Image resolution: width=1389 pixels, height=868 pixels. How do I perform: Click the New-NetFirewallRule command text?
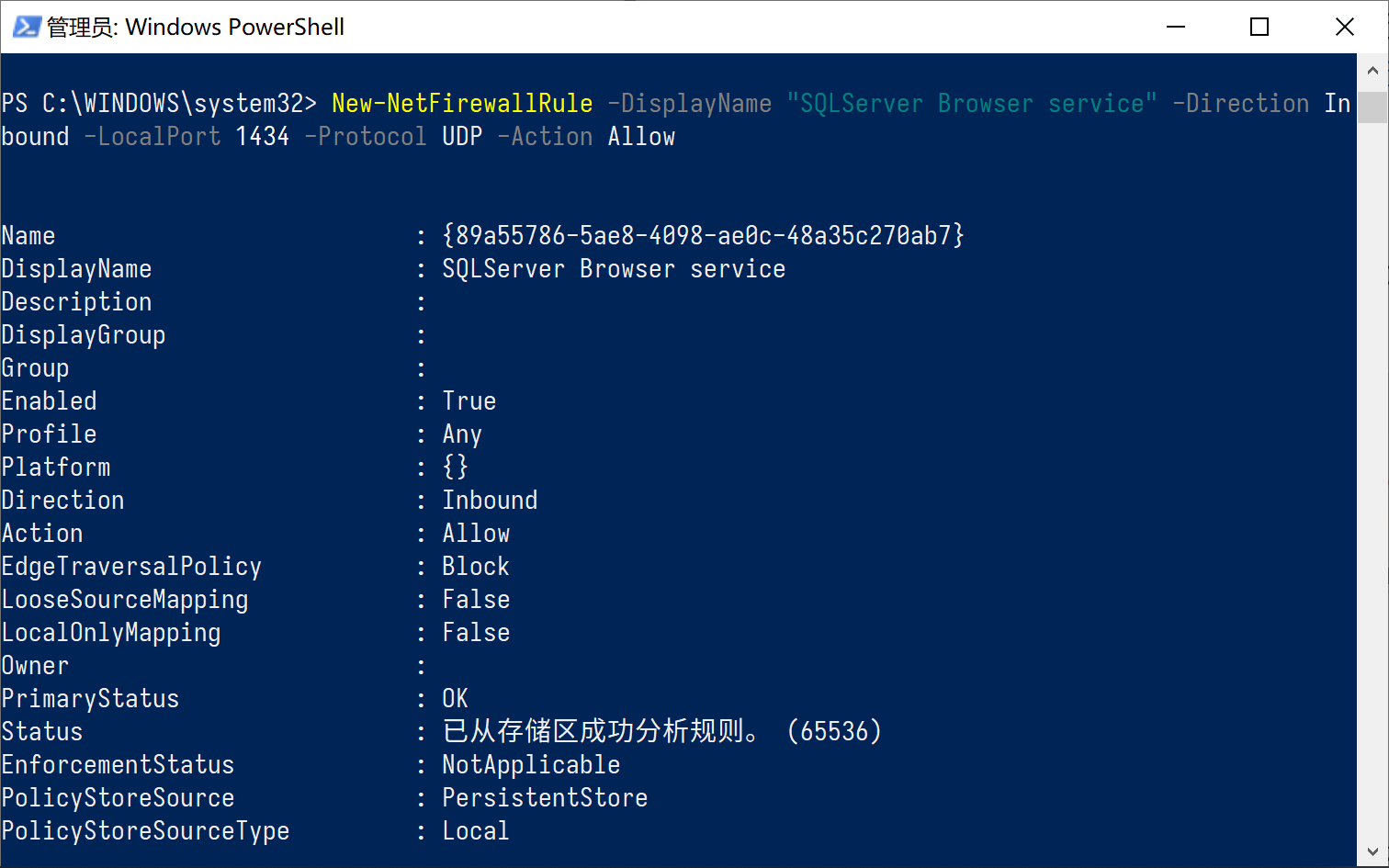pyautogui.click(x=462, y=103)
